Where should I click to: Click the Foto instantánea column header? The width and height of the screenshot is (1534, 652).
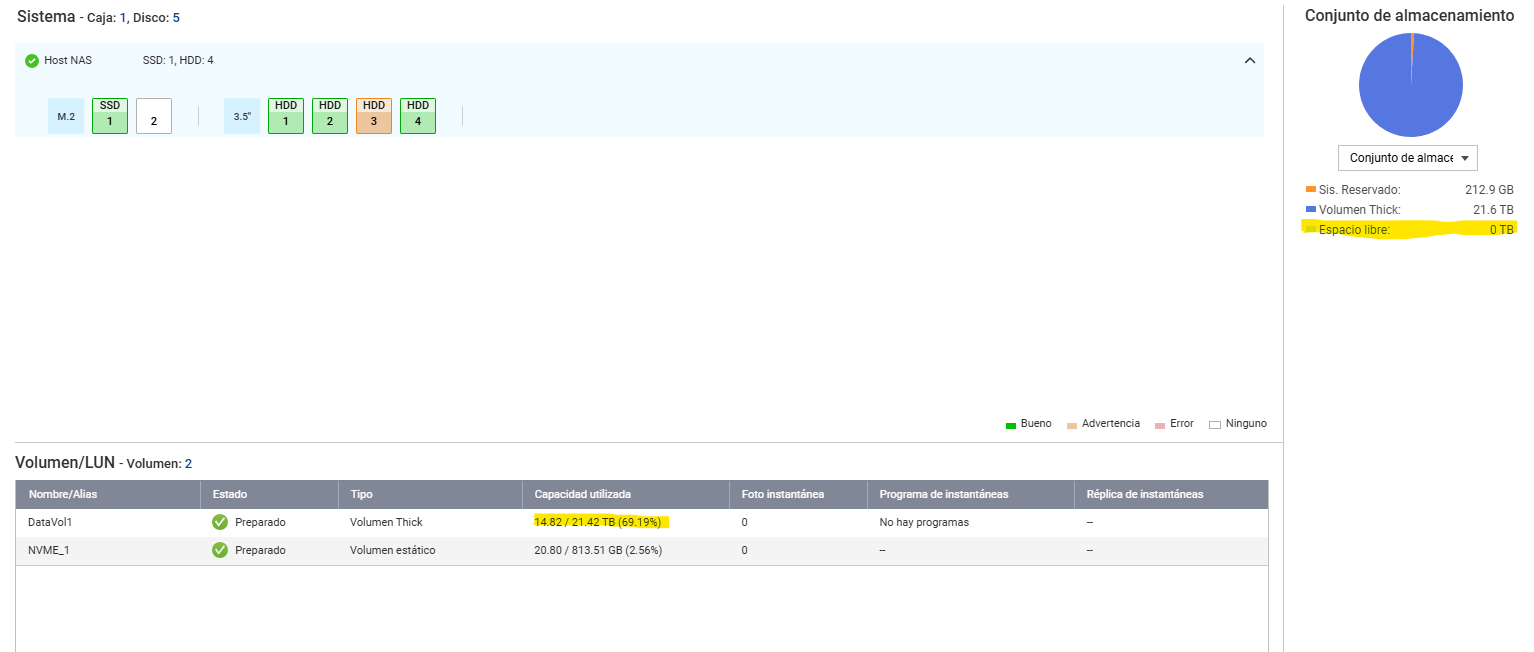point(782,494)
